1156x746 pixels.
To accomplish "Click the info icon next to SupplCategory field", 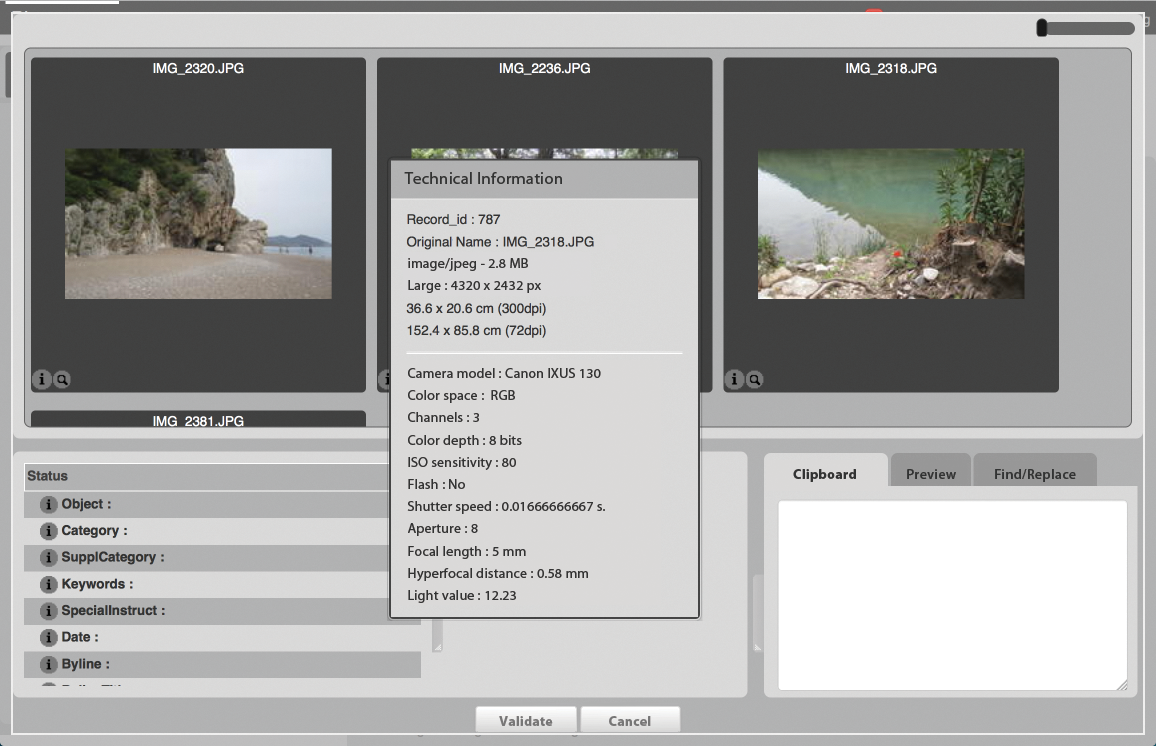I will (48, 557).
